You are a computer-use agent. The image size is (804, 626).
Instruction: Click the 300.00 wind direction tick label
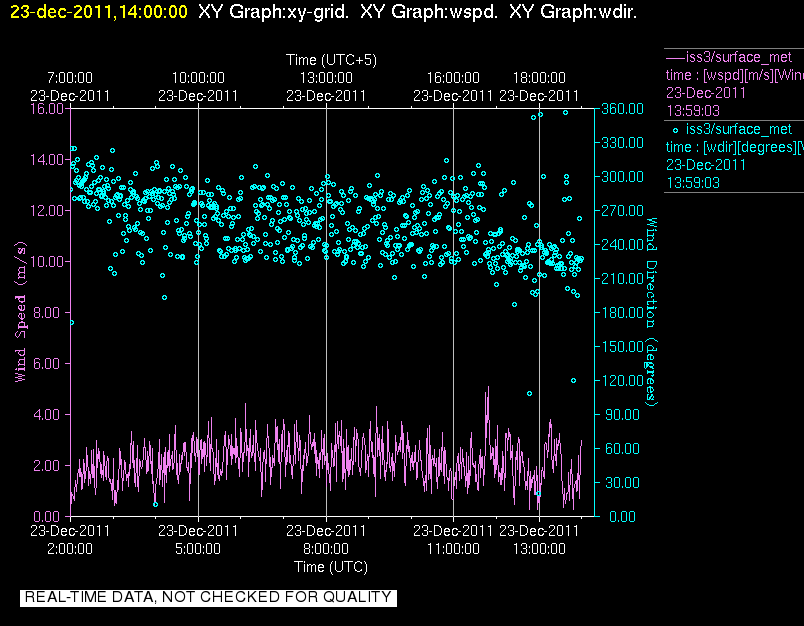click(622, 176)
